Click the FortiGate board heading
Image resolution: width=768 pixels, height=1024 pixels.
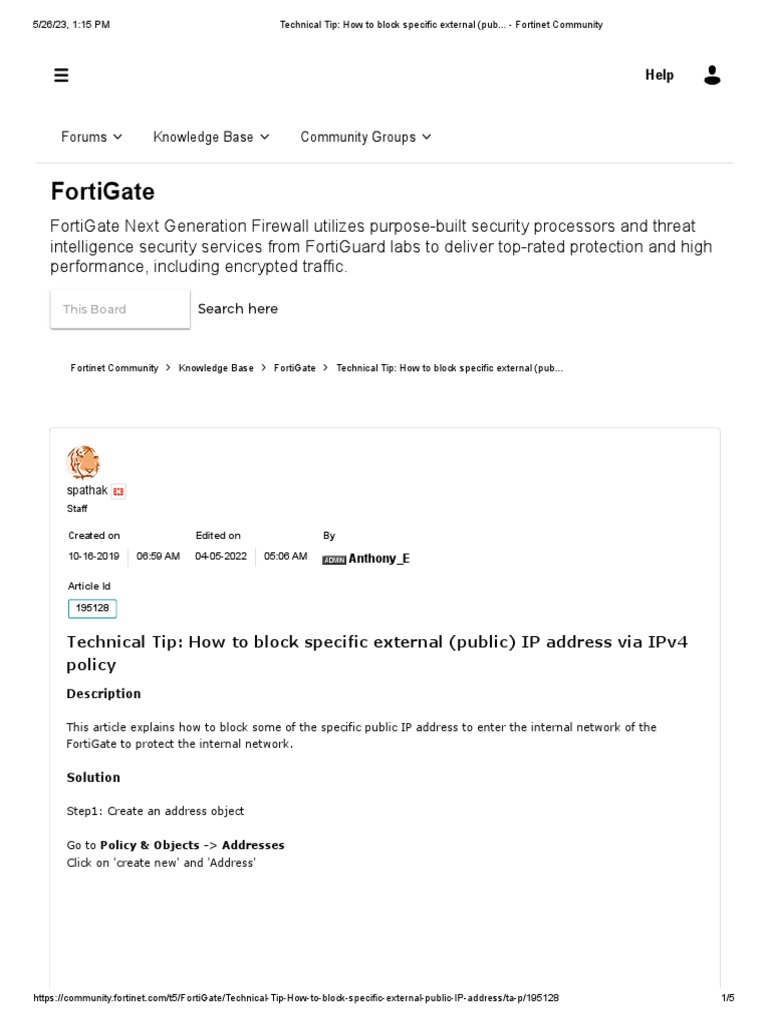[x=103, y=191]
